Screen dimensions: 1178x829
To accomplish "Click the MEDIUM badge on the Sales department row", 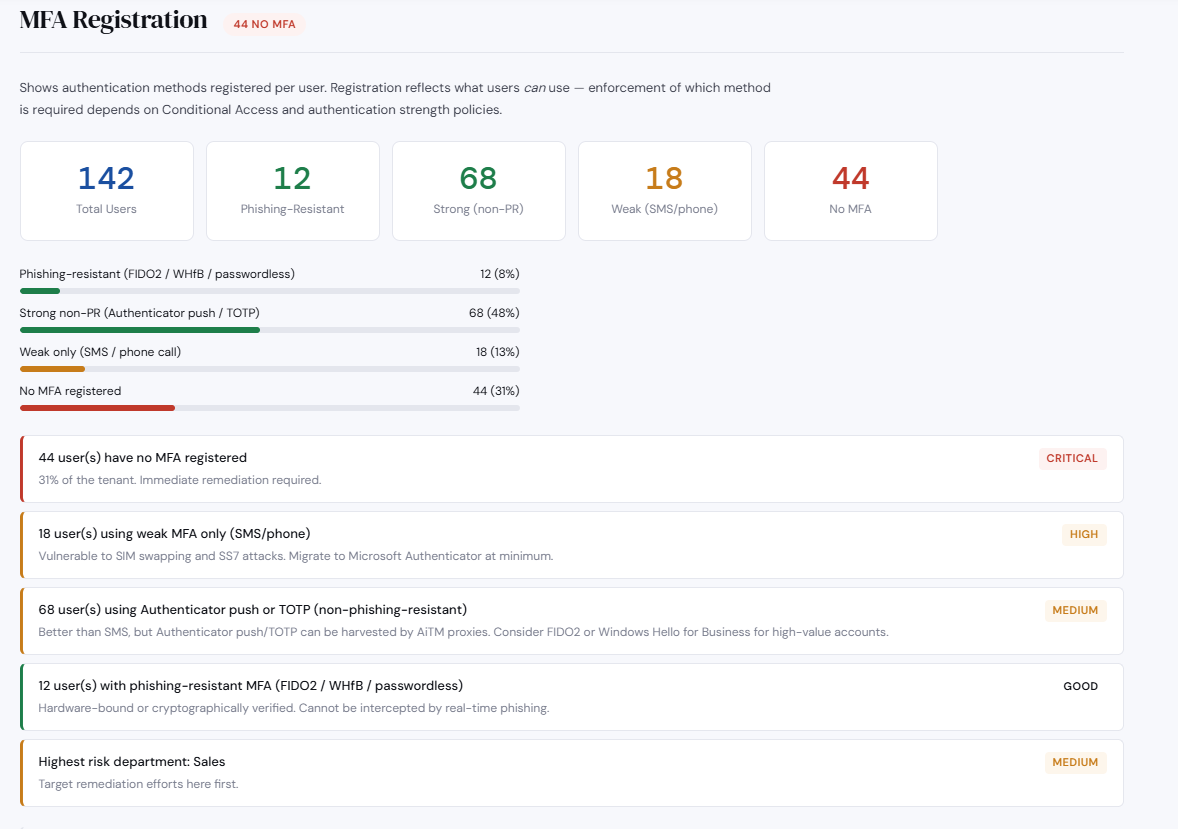I will 1075,762.
